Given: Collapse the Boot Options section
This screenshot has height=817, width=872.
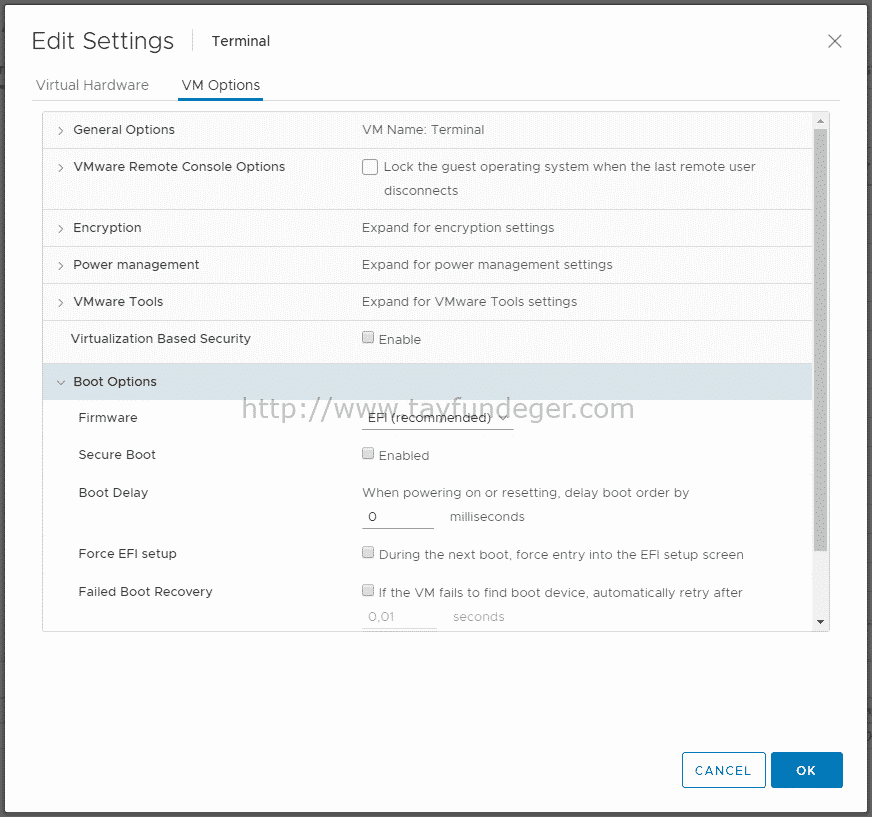Looking at the screenshot, I should (x=61, y=383).
